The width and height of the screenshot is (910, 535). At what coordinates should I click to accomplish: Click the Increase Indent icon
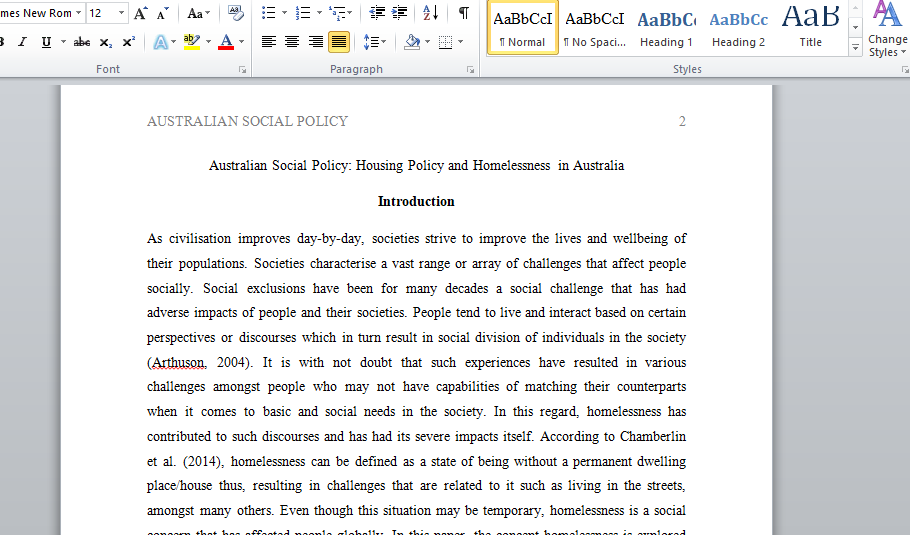[399, 13]
